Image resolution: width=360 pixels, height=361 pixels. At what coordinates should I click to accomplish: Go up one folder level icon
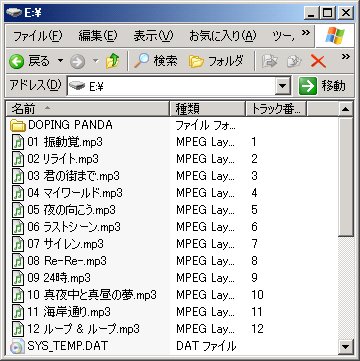point(112,61)
